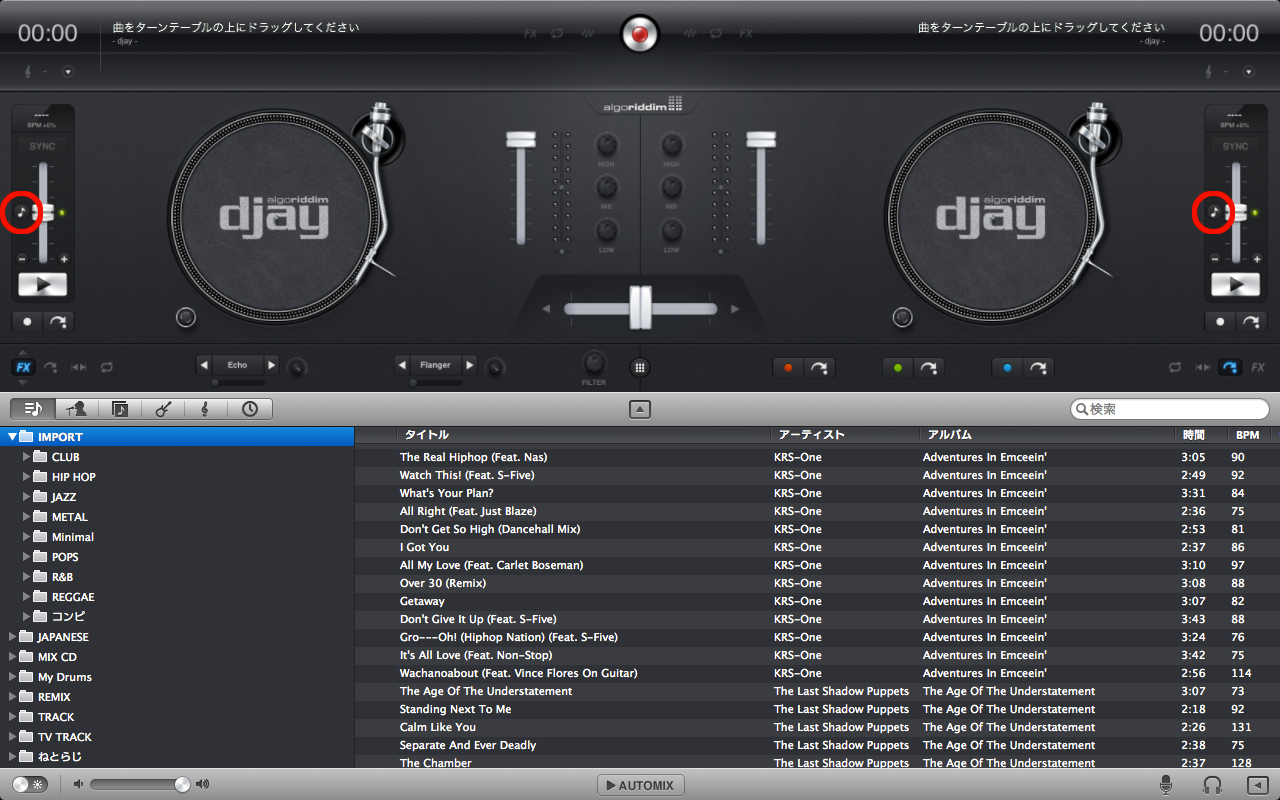The width and height of the screenshot is (1280, 800).
Task: Start recording with the red record button
Action: [x=640, y=34]
